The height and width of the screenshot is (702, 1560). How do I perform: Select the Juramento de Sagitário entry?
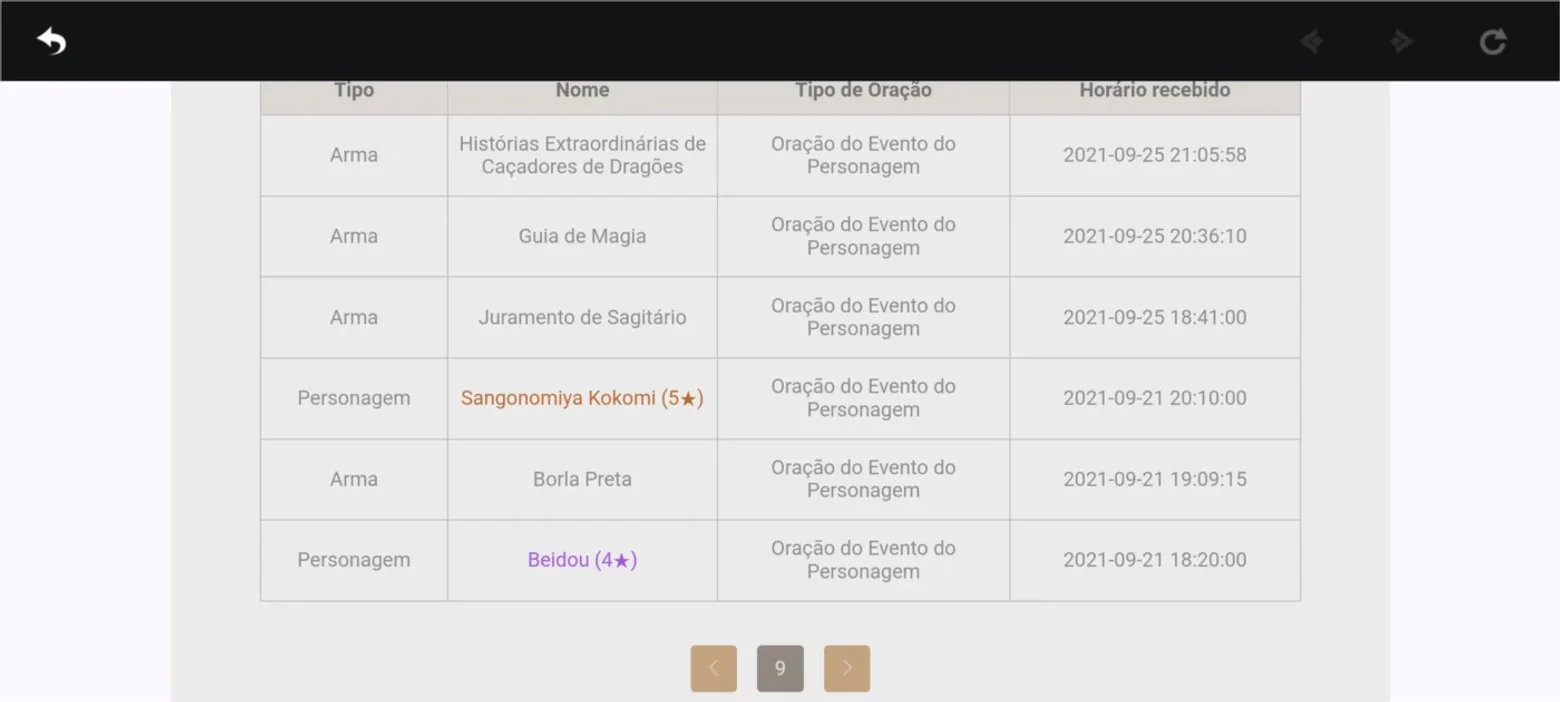(582, 317)
